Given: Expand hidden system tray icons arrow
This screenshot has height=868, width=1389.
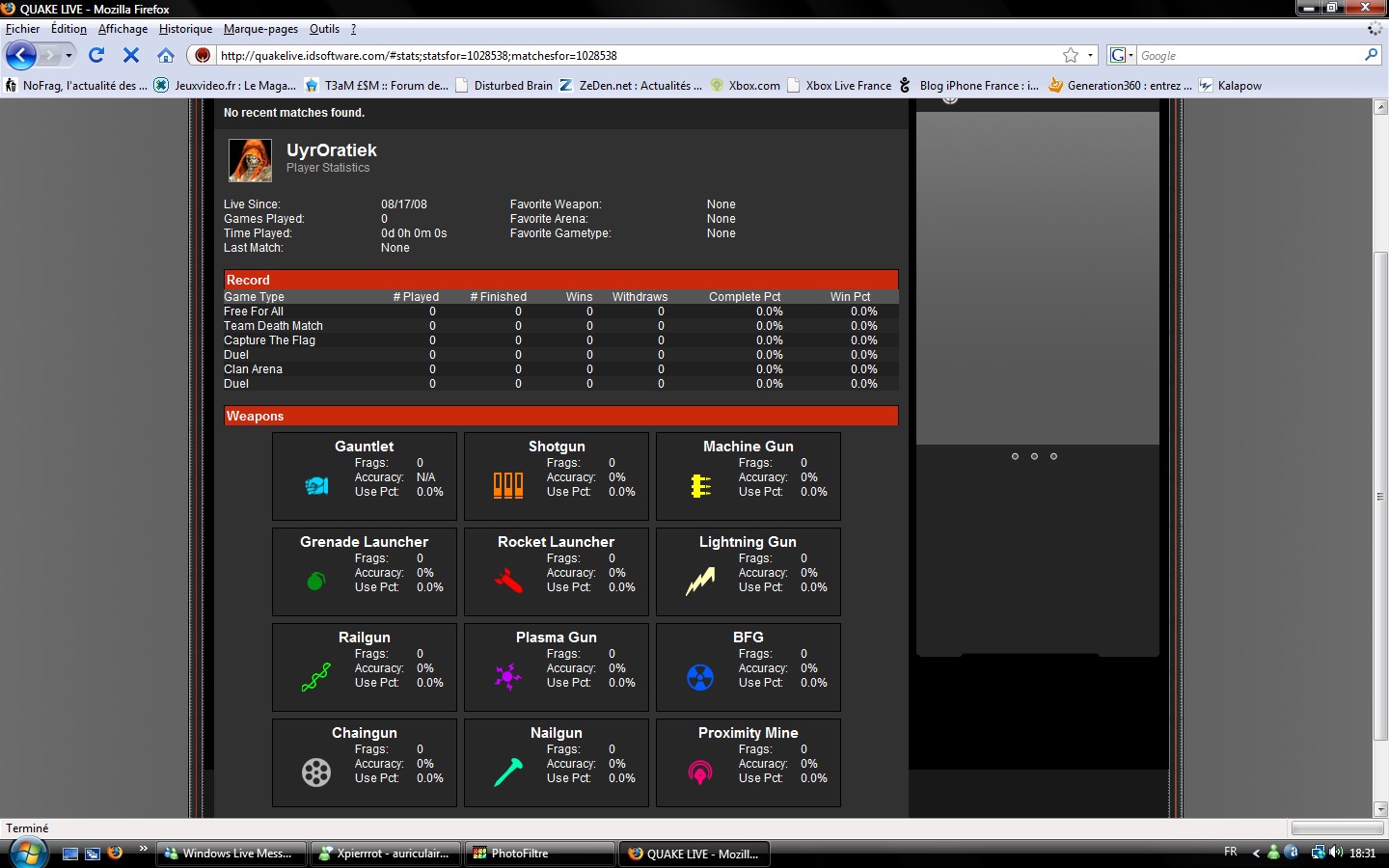Looking at the screenshot, I should (1256, 853).
